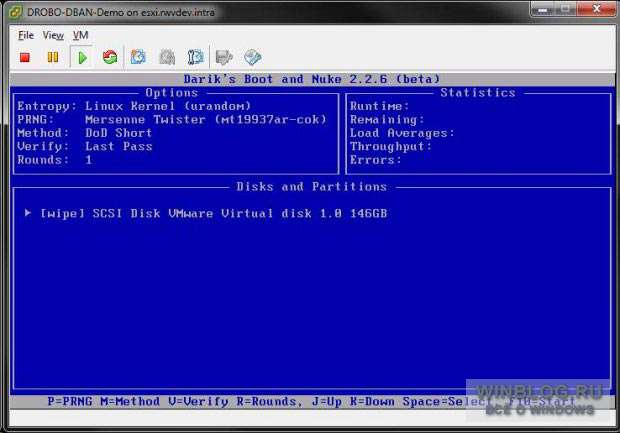This screenshot has width=620, height=433.
Task: Open the snapshot manager icon
Action: (x=195, y=57)
